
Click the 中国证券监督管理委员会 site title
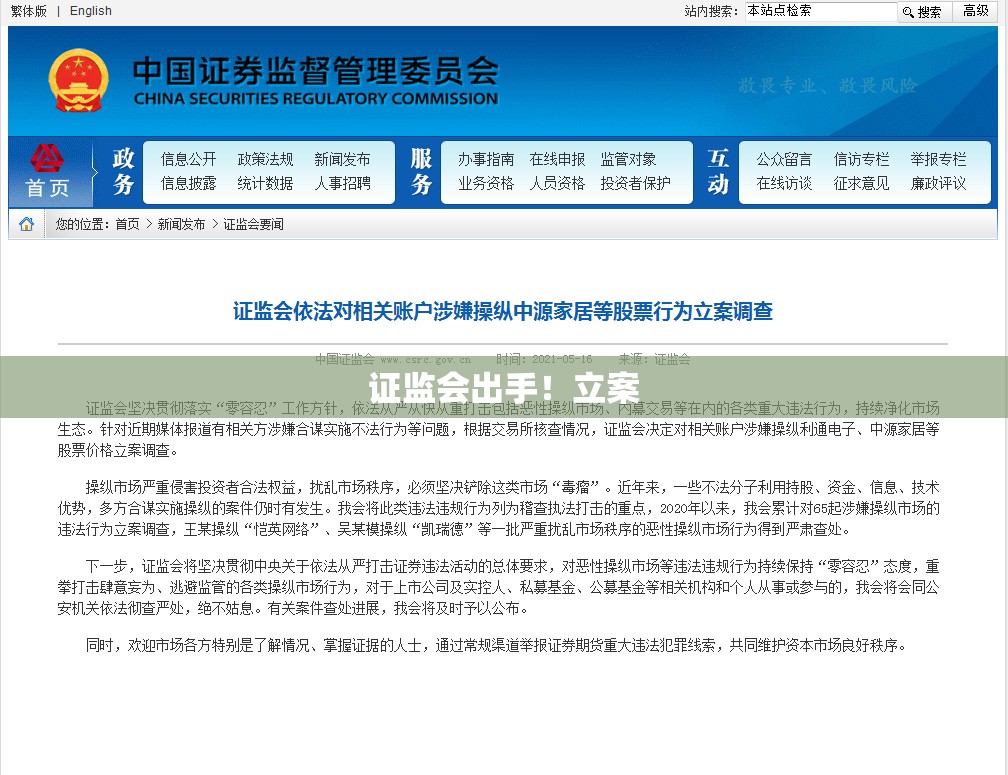(316, 71)
